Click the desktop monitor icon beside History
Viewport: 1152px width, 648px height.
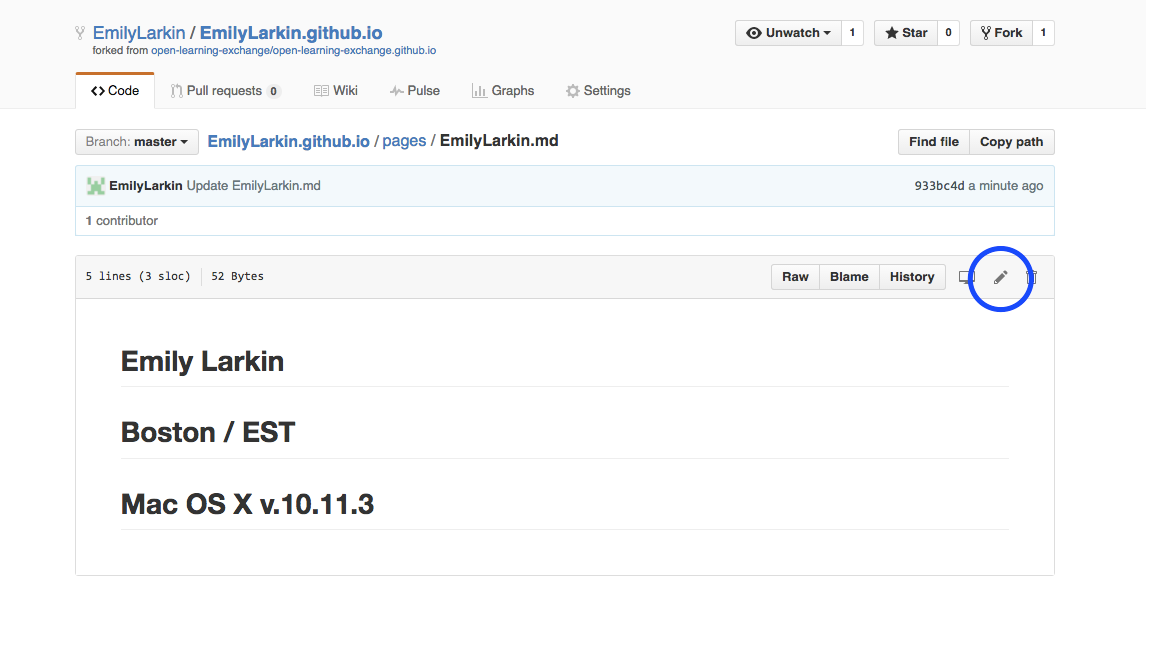pyautogui.click(x=966, y=277)
